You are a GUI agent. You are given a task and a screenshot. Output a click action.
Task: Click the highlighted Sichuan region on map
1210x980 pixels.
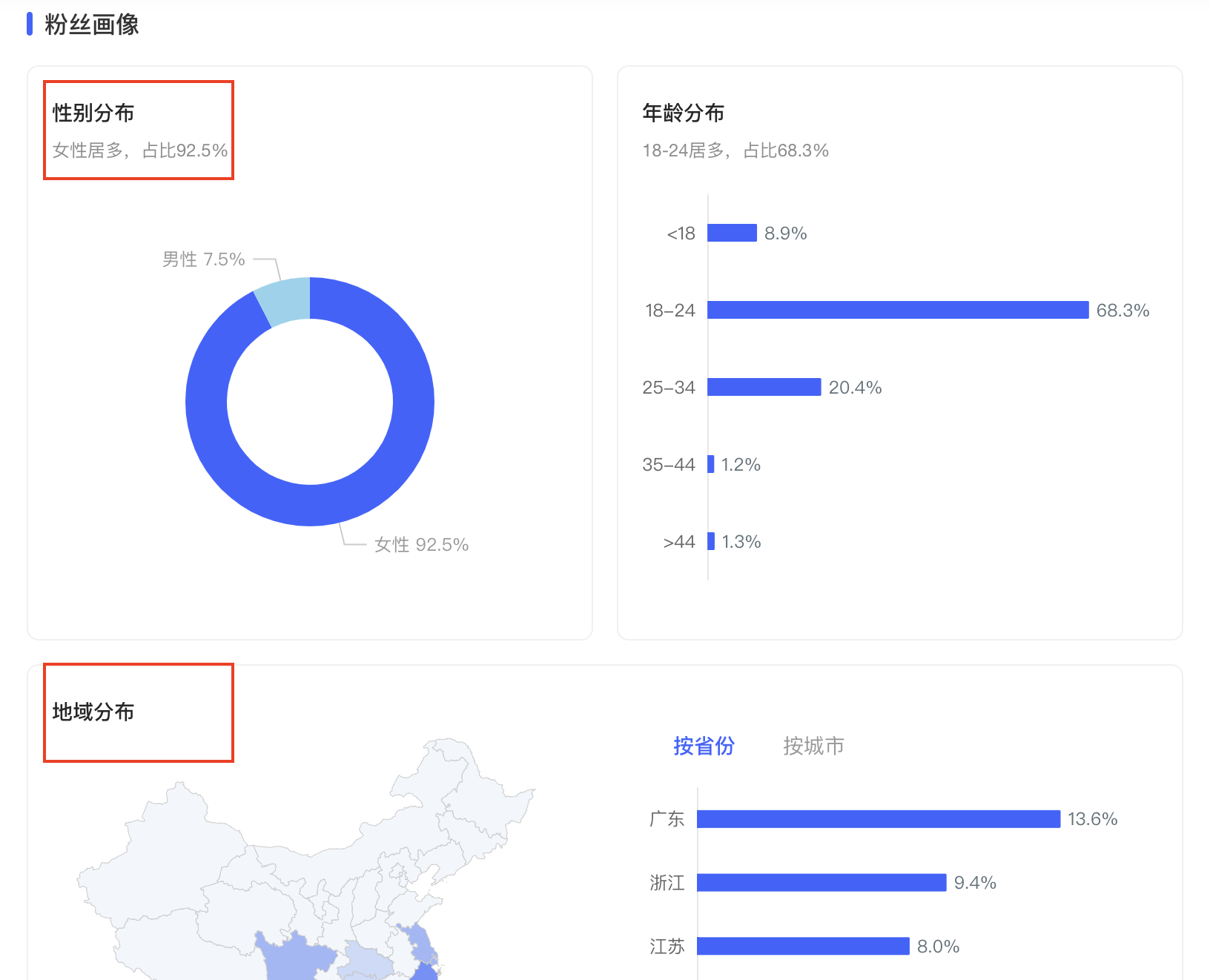(x=293, y=958)
